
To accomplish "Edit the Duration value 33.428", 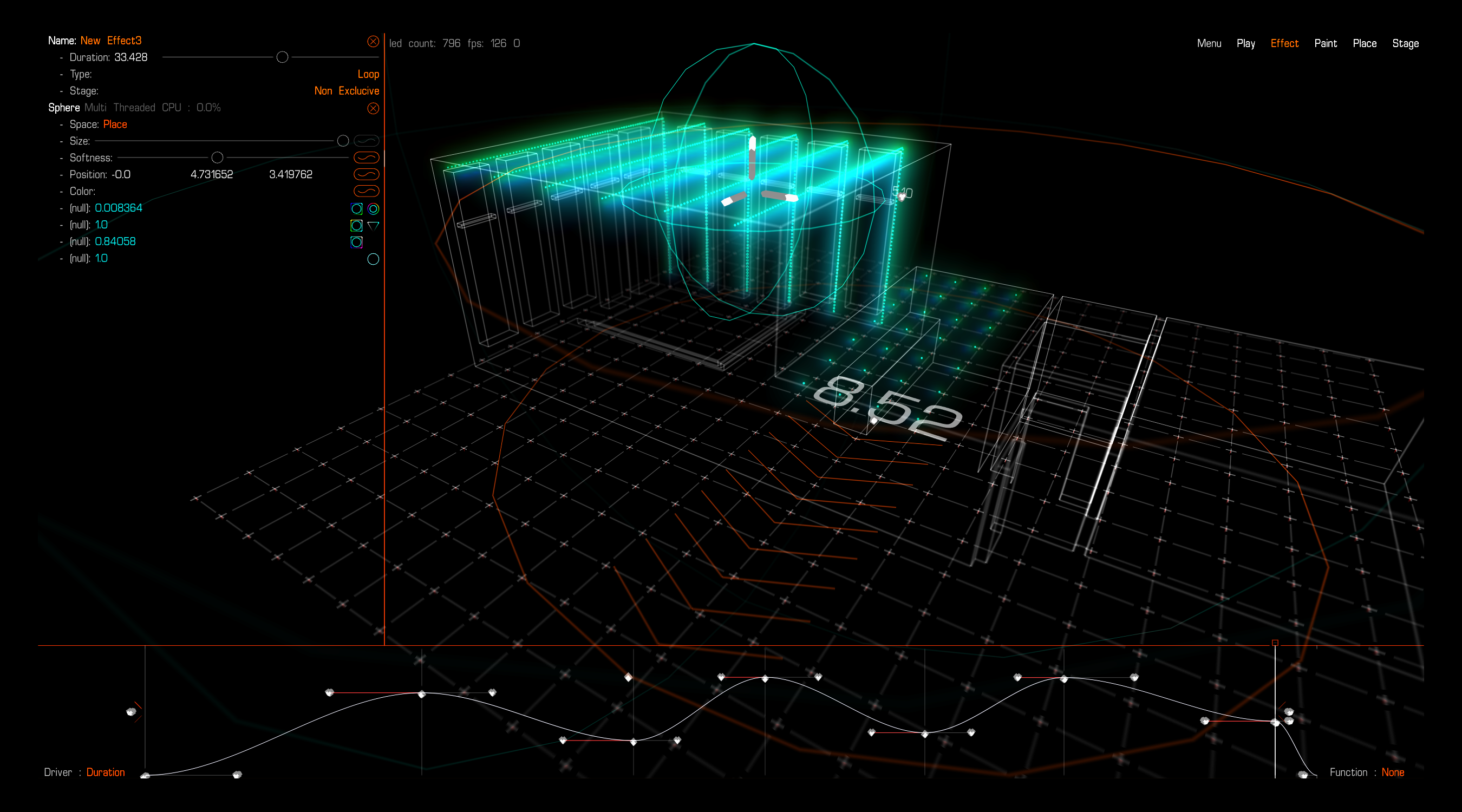I will coord(130,57).
